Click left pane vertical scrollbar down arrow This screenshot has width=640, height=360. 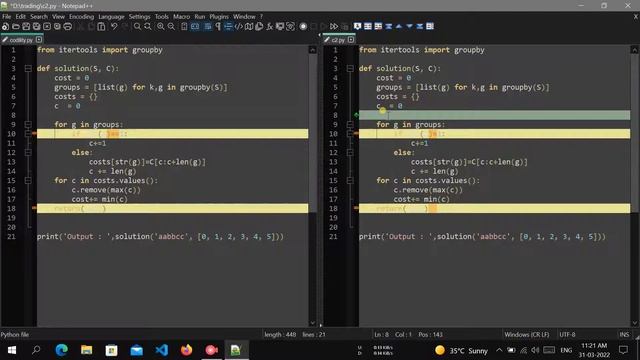(313, 323)
